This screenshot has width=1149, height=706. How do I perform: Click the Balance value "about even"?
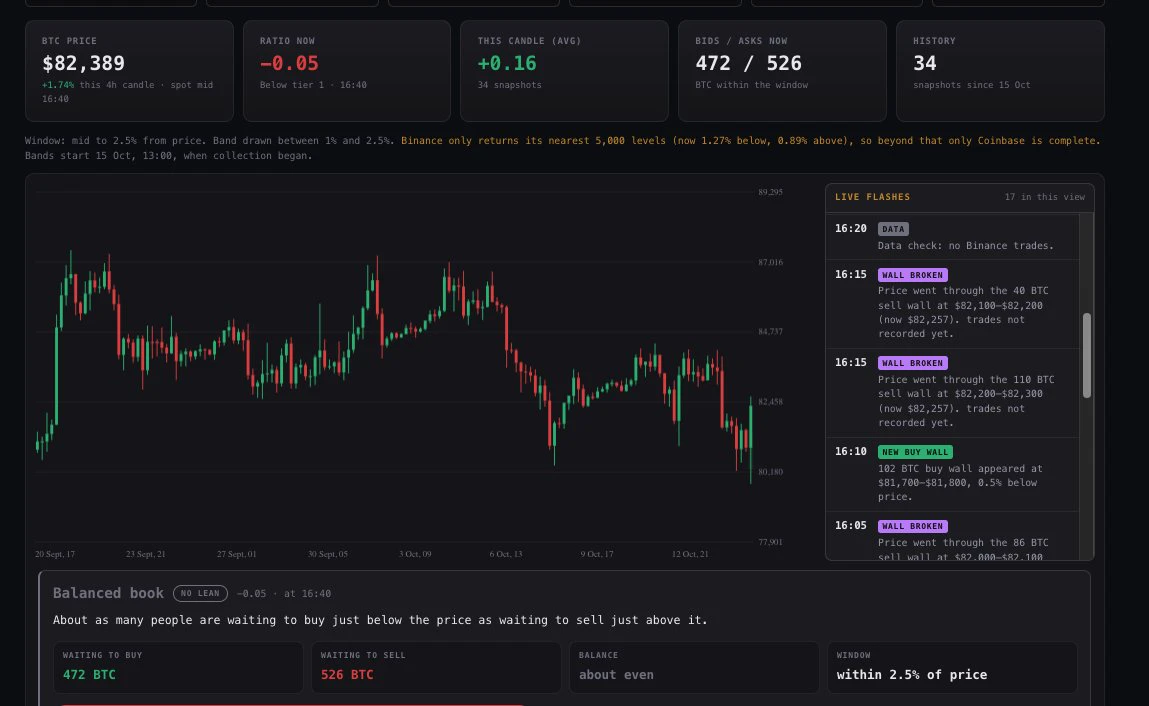[616, 674]
